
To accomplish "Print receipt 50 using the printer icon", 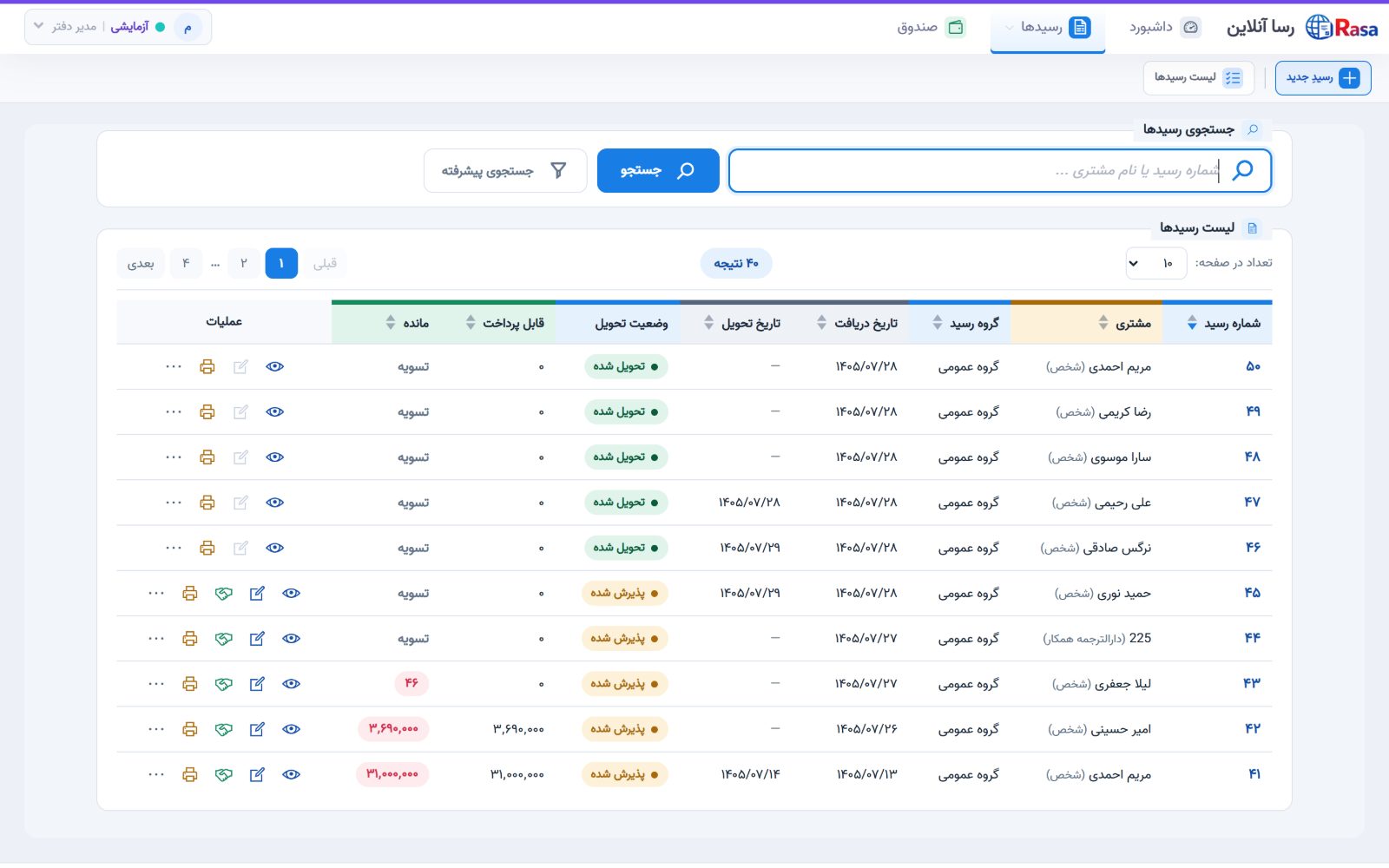I will 207,366.
